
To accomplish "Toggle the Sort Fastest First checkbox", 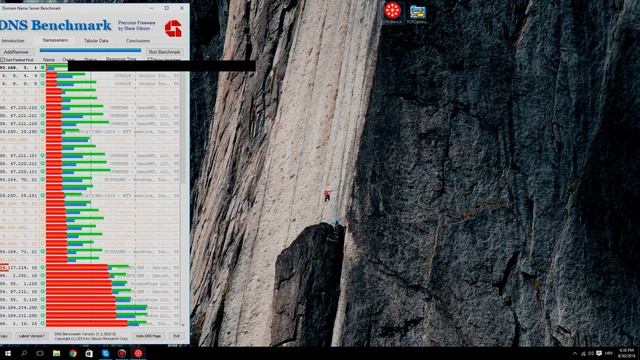I will tap(2, 60).
